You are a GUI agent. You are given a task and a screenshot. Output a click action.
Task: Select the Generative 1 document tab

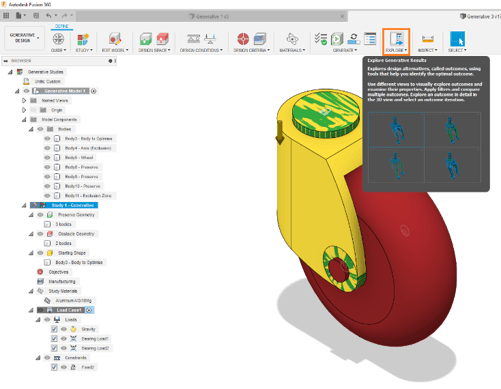click(212, 16)
